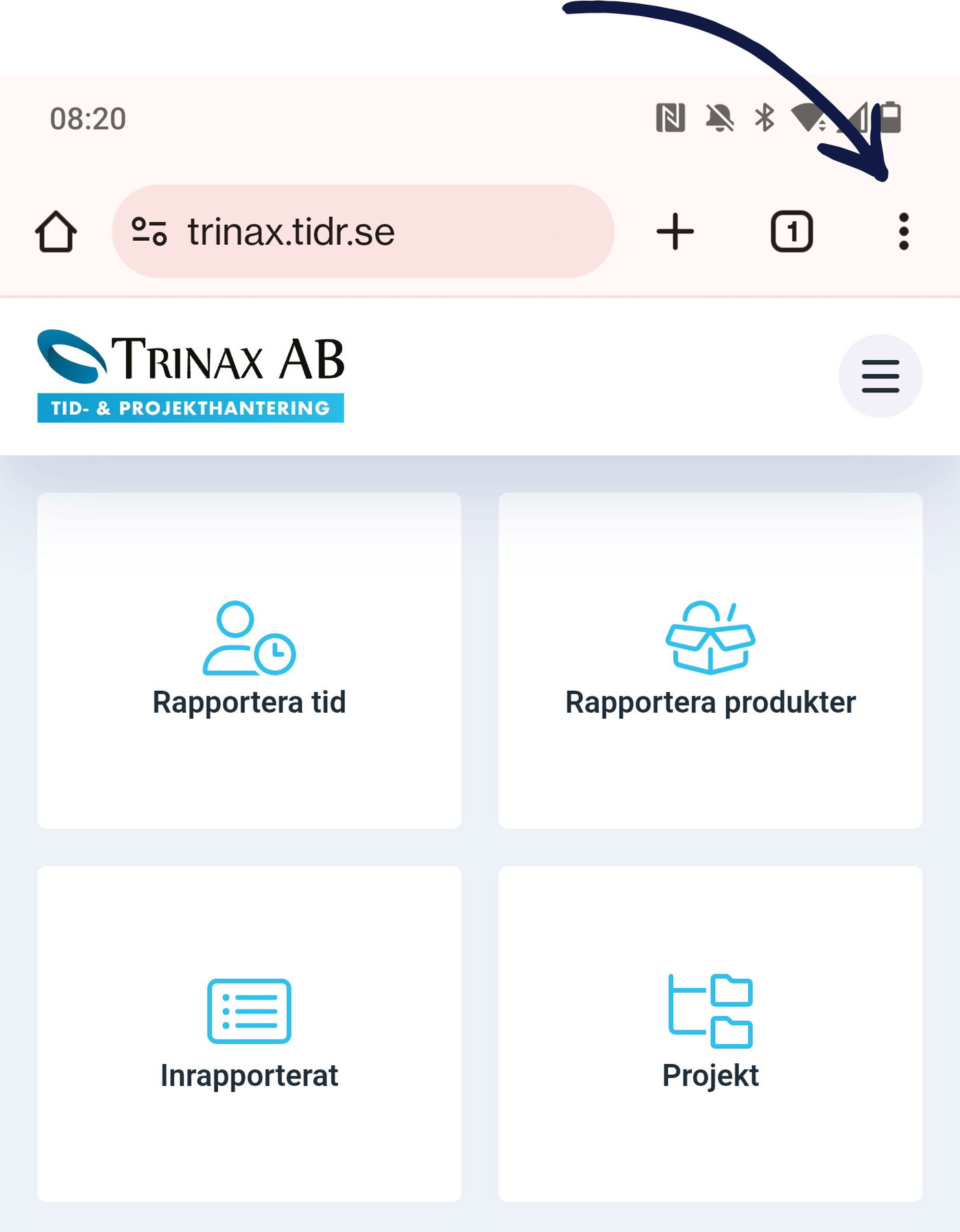
Task: Tap the browser home icon
Action: click(56, 231)
